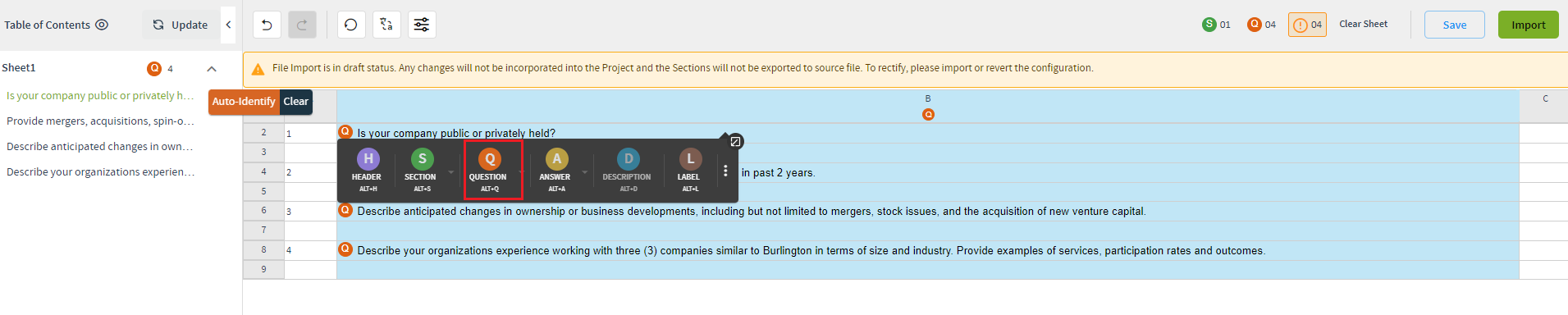Open the filter settings sliders icon
Viewport: 1568px width, 315px height.
tap(421, 25)
